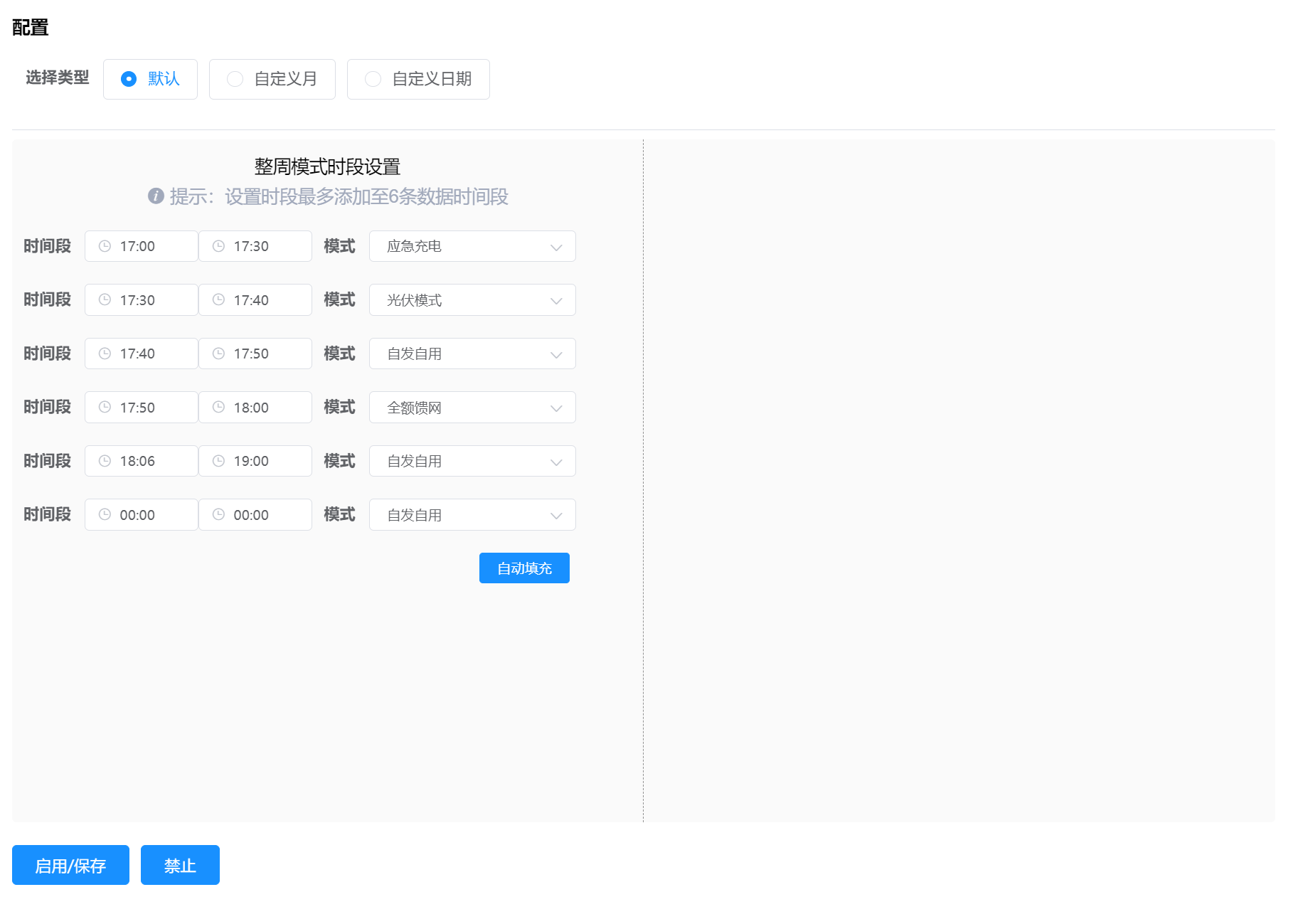The width and height of the screenshot is (1298, 924).
Task: Click clock icon in 18:00 end field
Action: [218, 407]
